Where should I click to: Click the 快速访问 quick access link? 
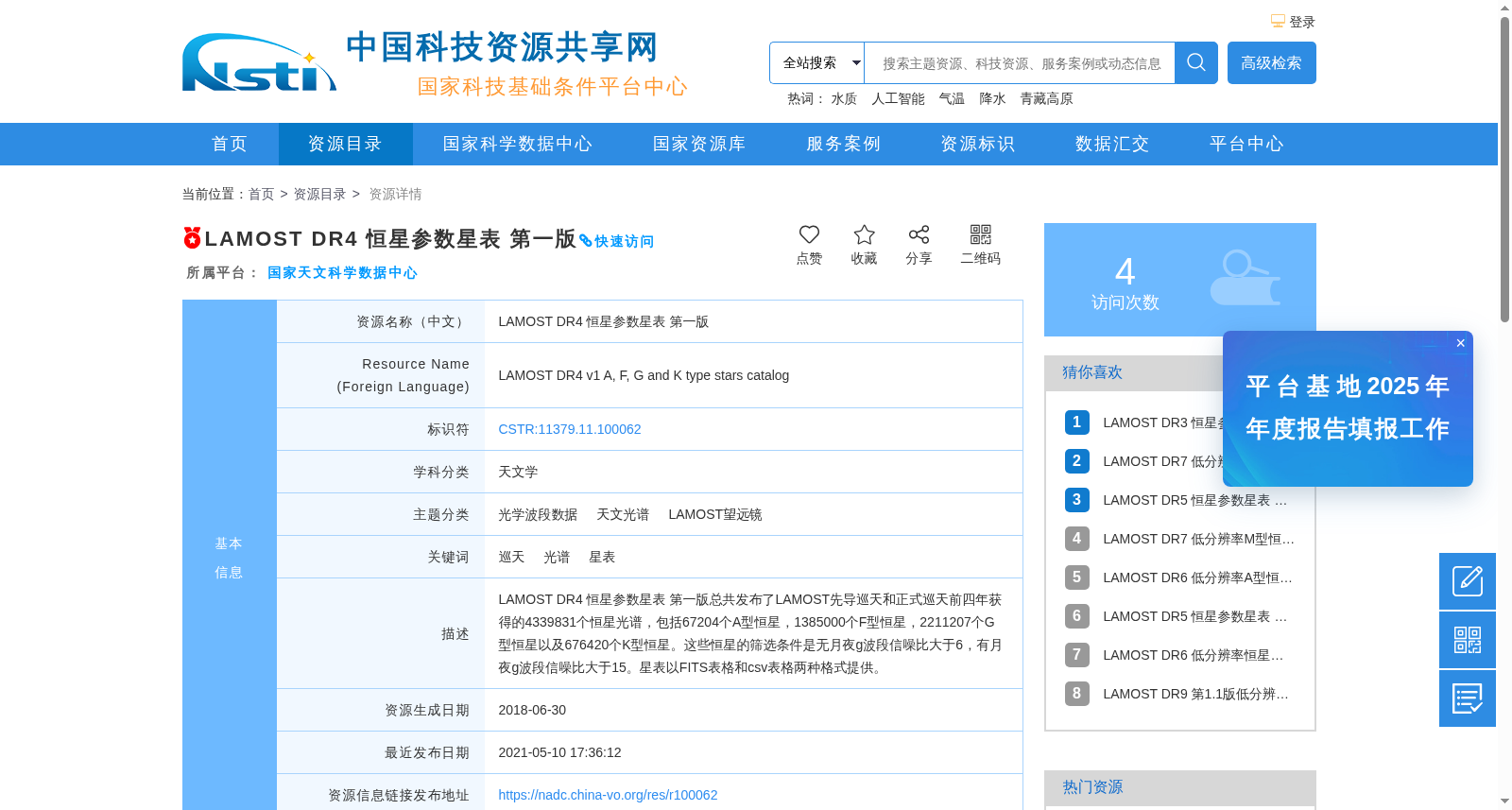pyautogui.click(x=617, y=241)
